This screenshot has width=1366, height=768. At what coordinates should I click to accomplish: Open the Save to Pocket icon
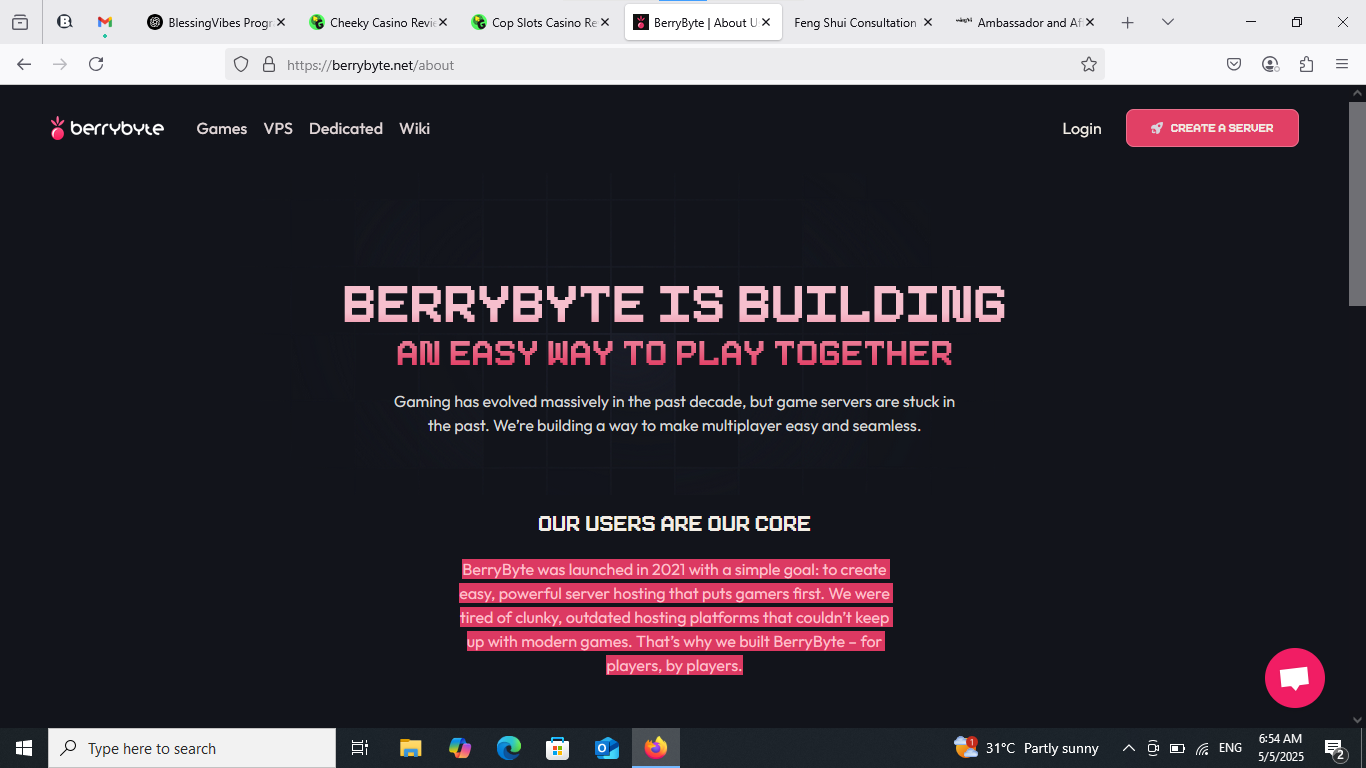pyautogui.click(x=1234, y=64)
